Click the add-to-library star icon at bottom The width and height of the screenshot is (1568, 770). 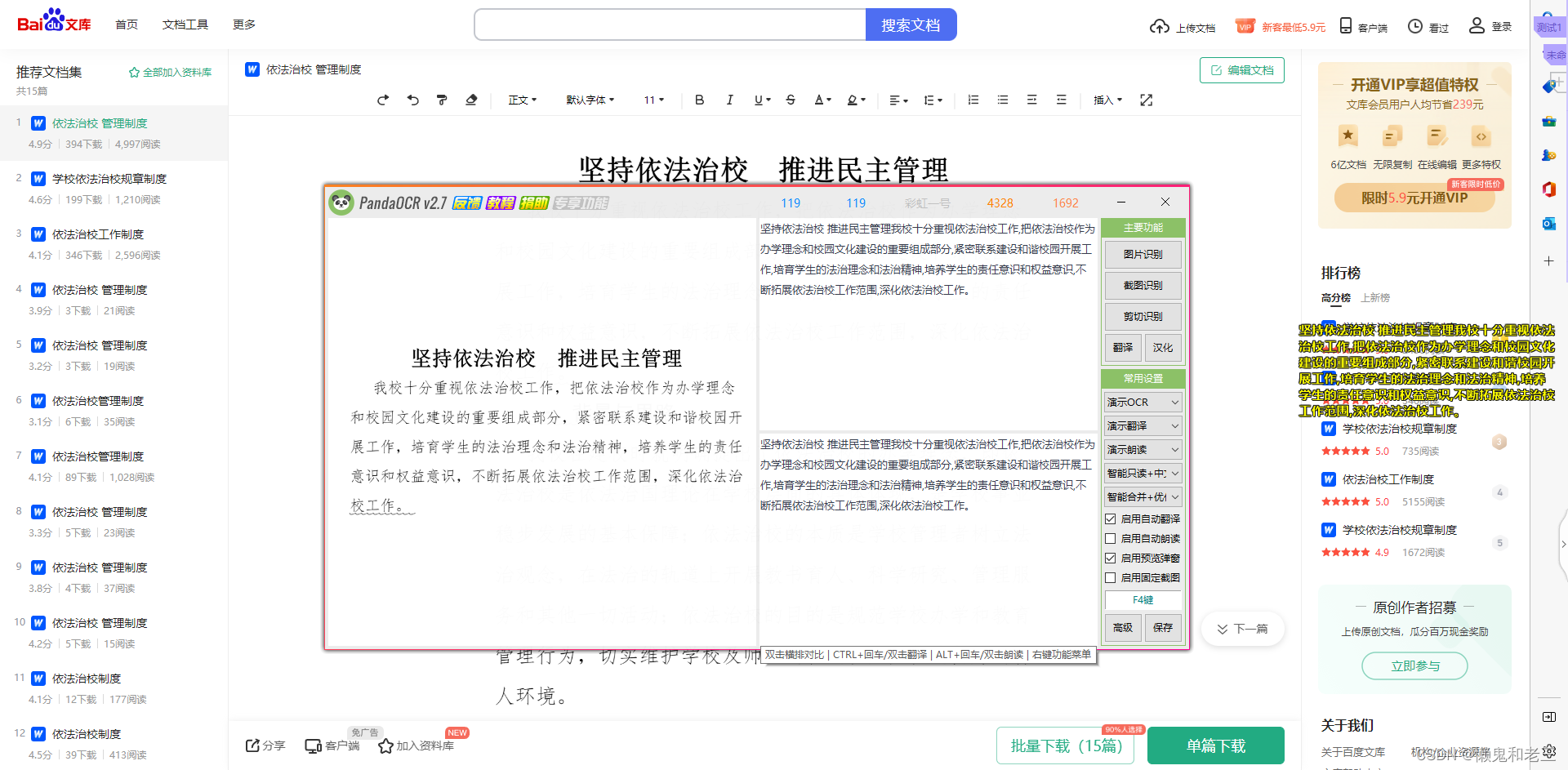(x=385, y=746)
